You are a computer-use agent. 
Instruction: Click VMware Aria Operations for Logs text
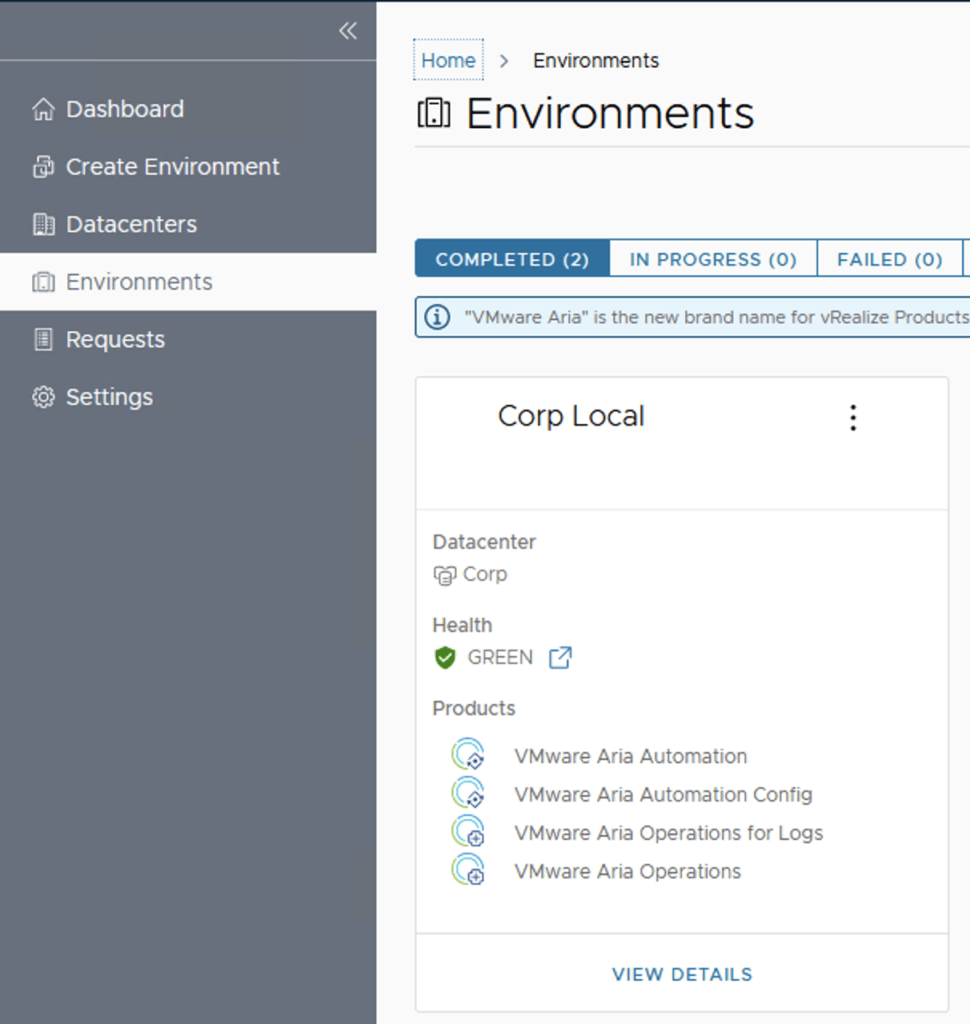(x=668, y=833)
